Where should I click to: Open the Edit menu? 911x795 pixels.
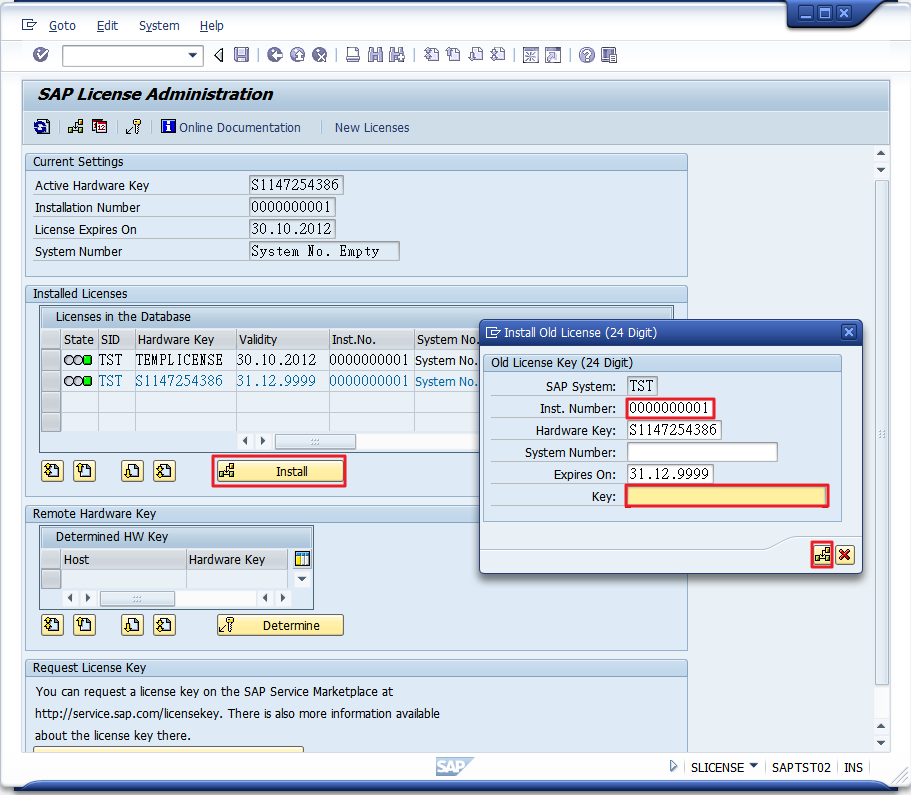[107, 26]
